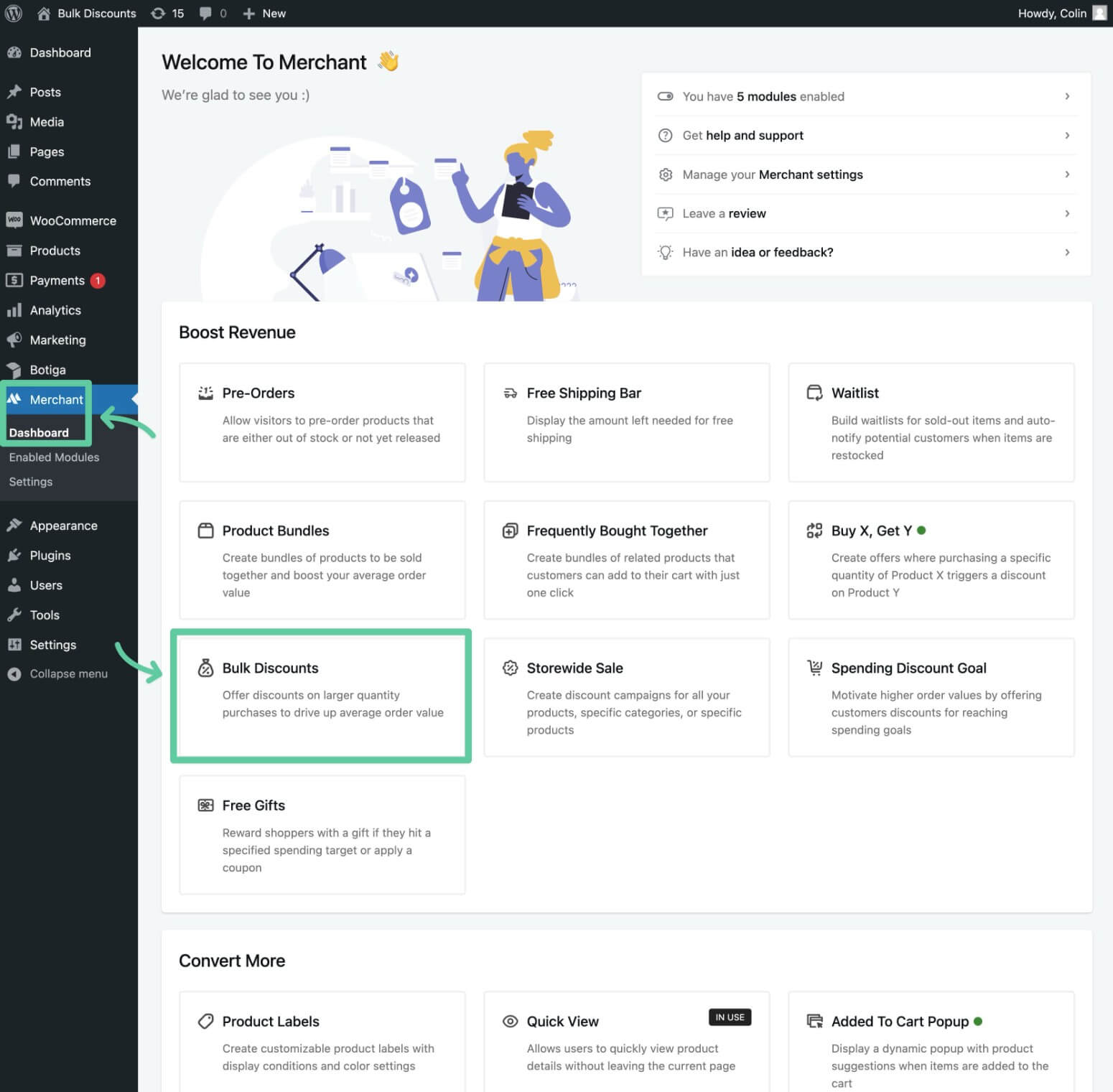Click the Quick View eye icon
Image resolution: width=1113 pixels, height=1092 pixels.
coord(510,1021)
